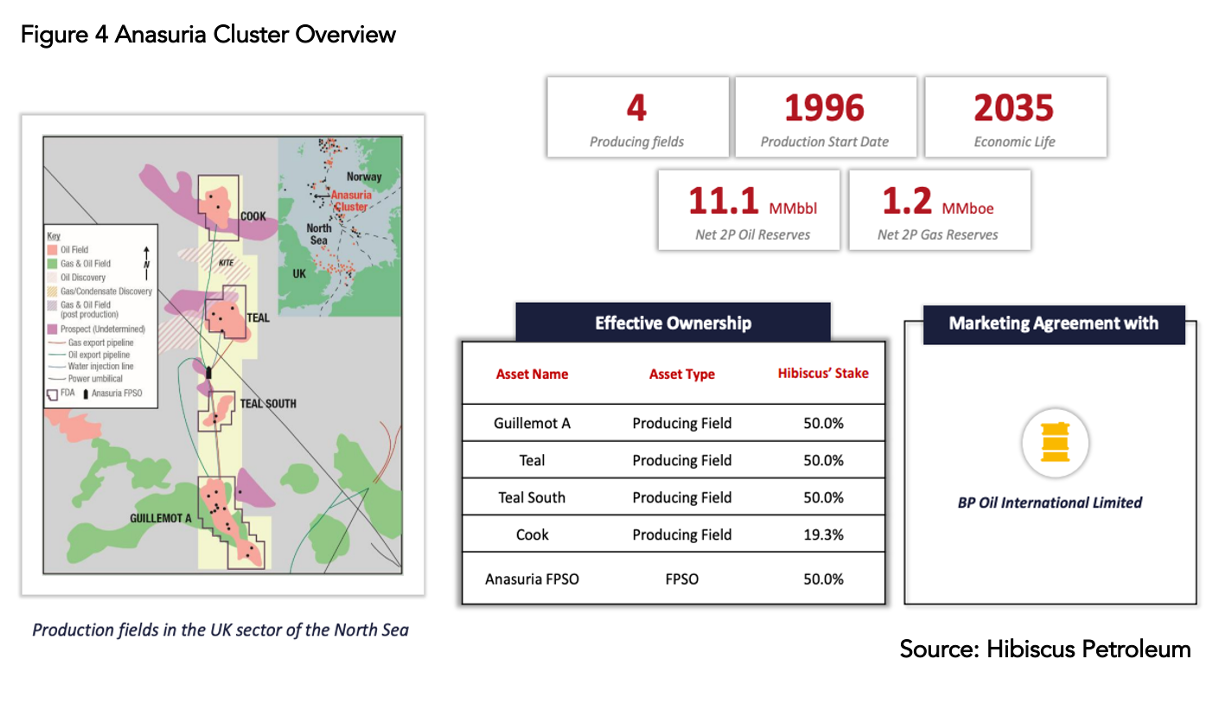Click the North Sea production fields caption
The image size is (1226, 710).
click(220, 630)
